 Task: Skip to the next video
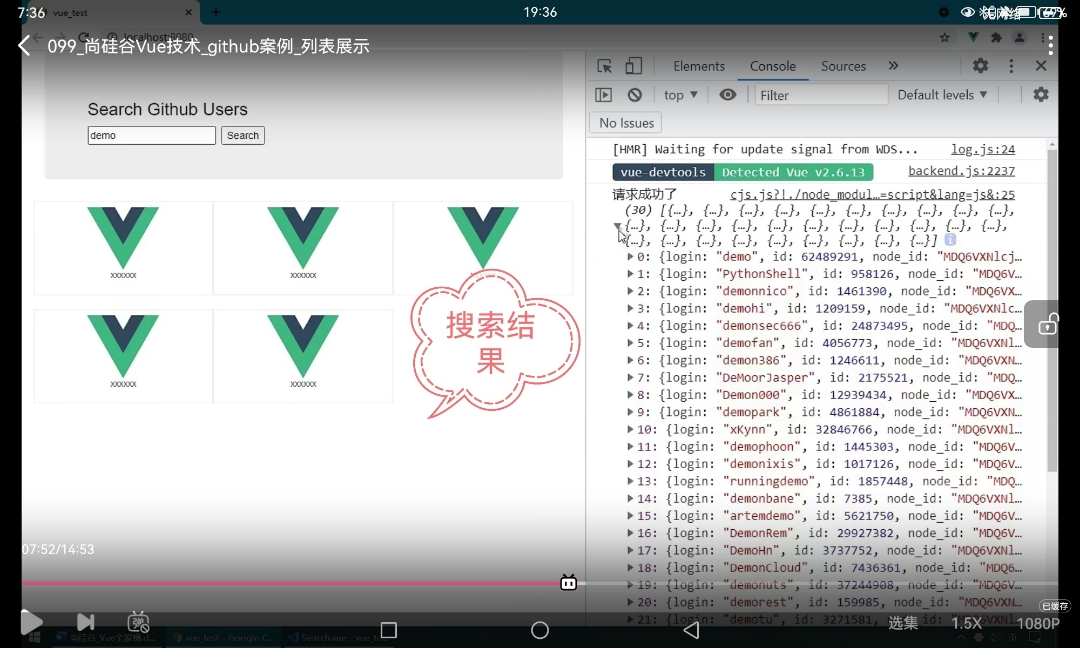coord(85,622)
